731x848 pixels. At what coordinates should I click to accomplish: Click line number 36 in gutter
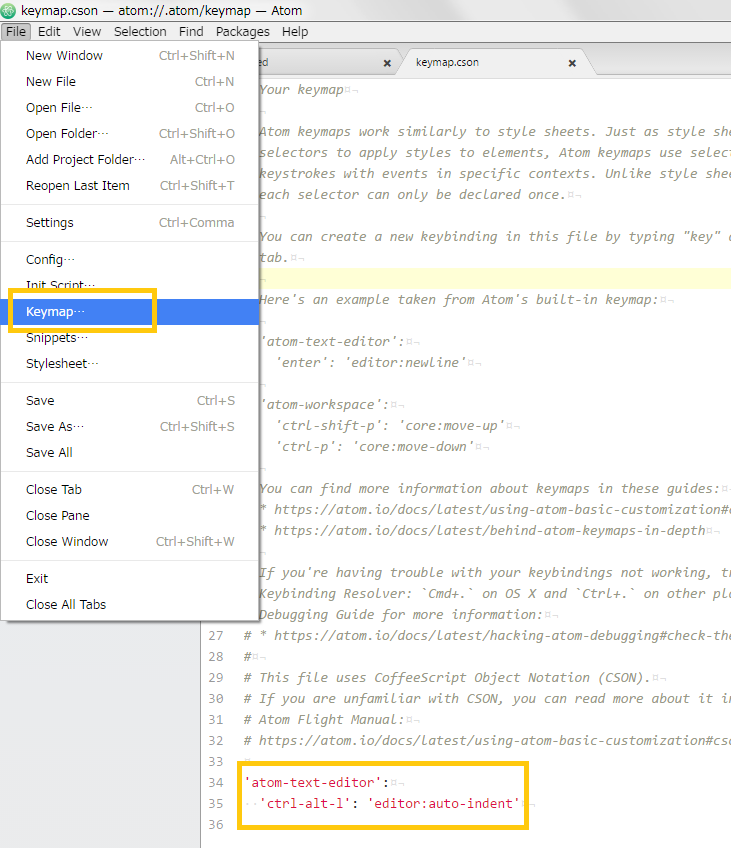coord(216,825)
